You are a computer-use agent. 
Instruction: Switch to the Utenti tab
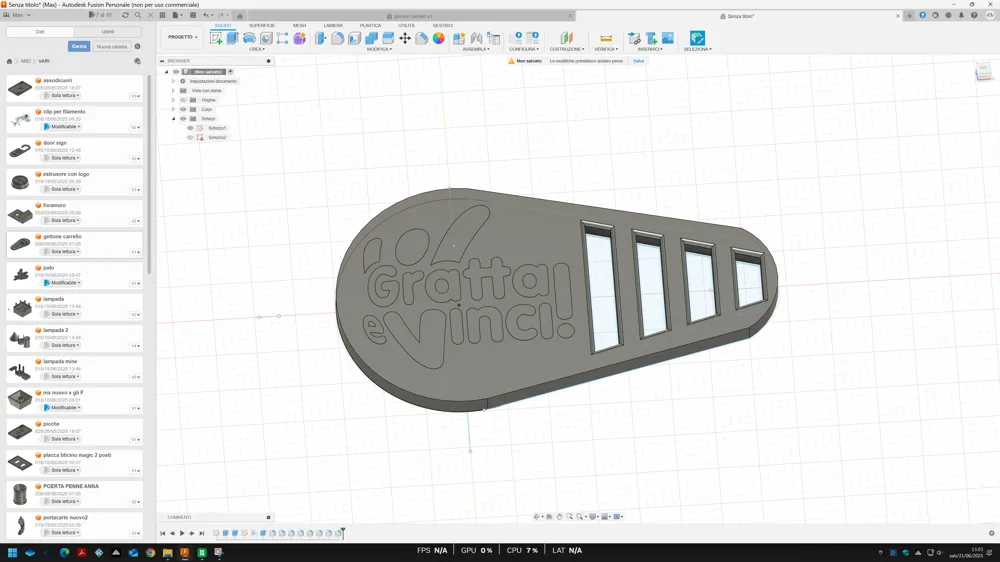(x=108, y=31)
